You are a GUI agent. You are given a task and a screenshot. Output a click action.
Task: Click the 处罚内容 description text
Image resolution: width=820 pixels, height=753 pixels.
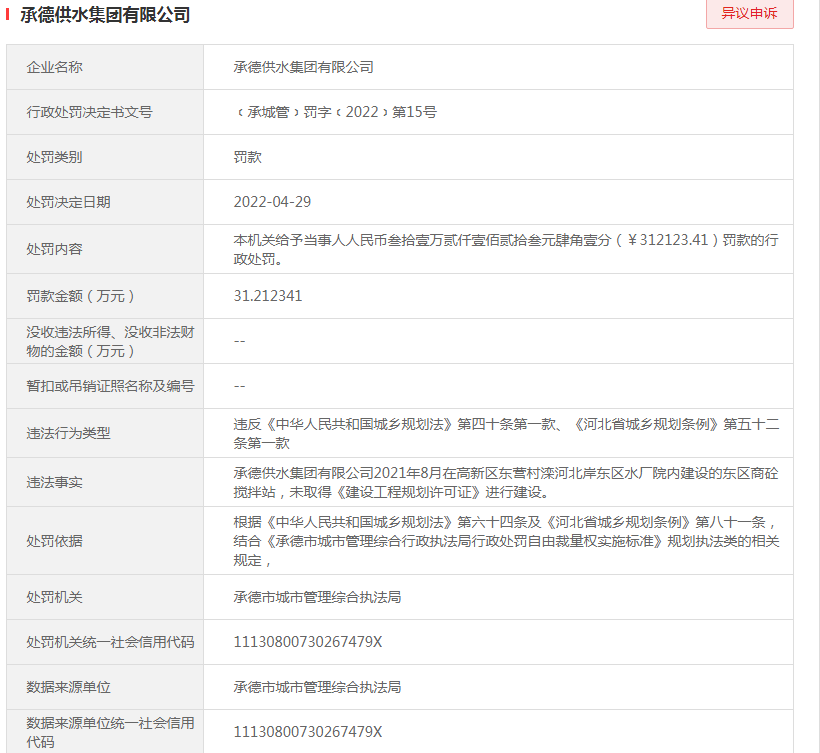click(x=505, y=249)
